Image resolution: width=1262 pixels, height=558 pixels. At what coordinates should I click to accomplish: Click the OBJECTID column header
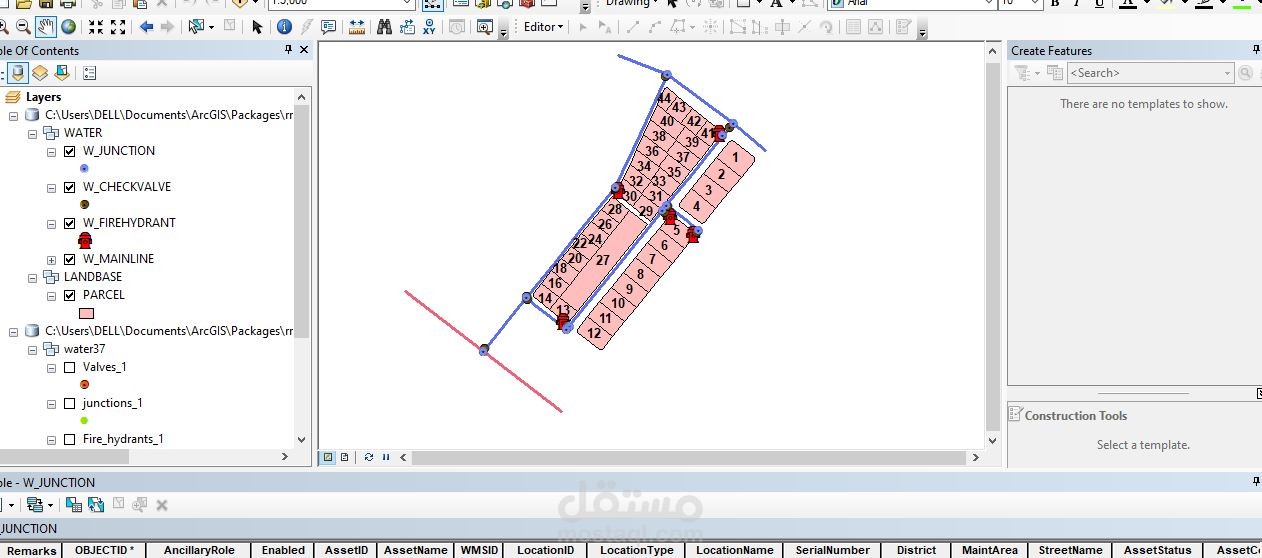104,550
